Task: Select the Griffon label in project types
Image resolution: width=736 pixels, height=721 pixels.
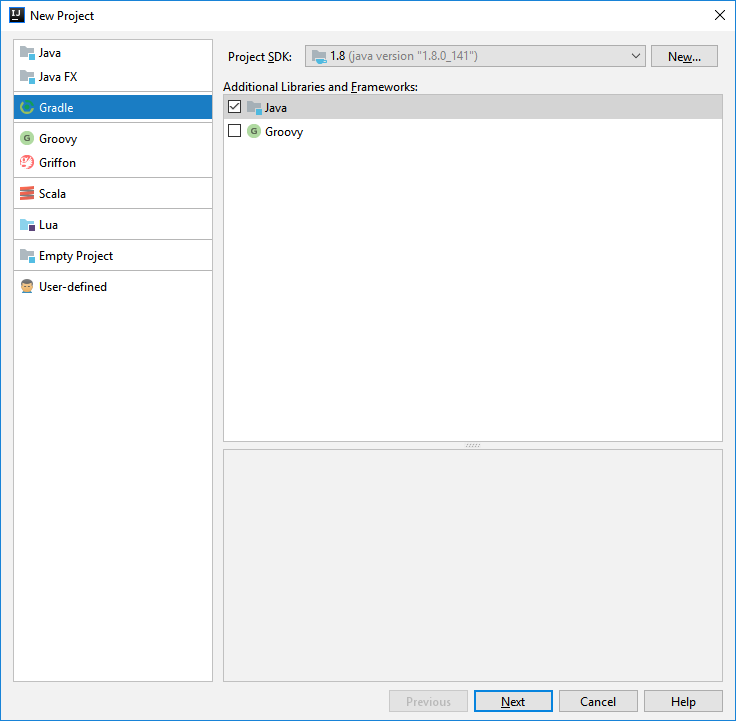Action: tap(57, 163)
